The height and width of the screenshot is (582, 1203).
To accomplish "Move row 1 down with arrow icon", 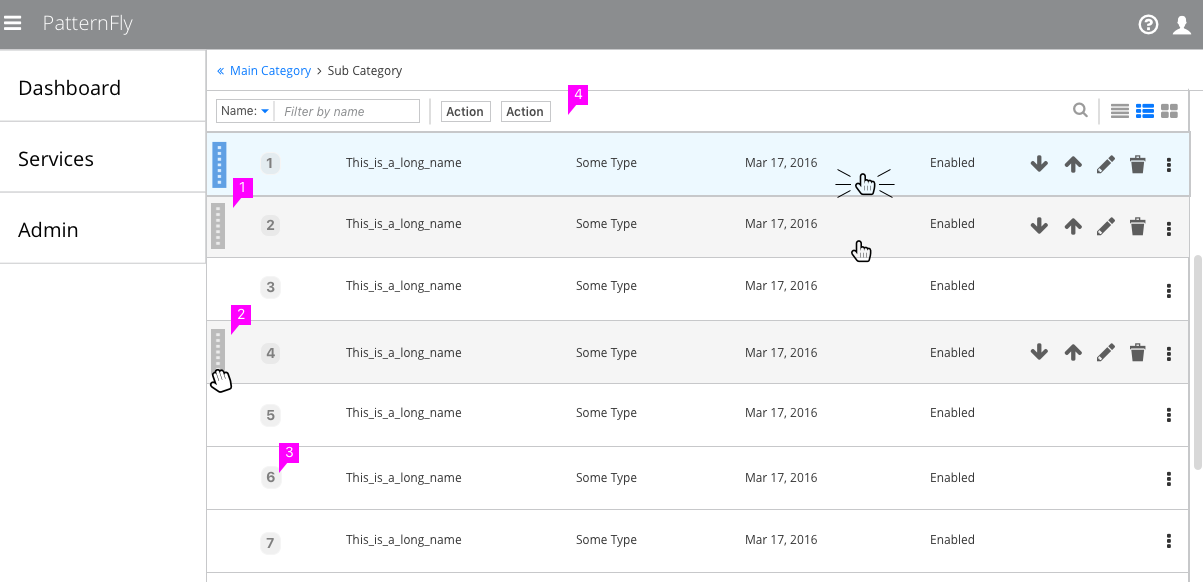I will pyautogui.click(x=1039, y=165).
